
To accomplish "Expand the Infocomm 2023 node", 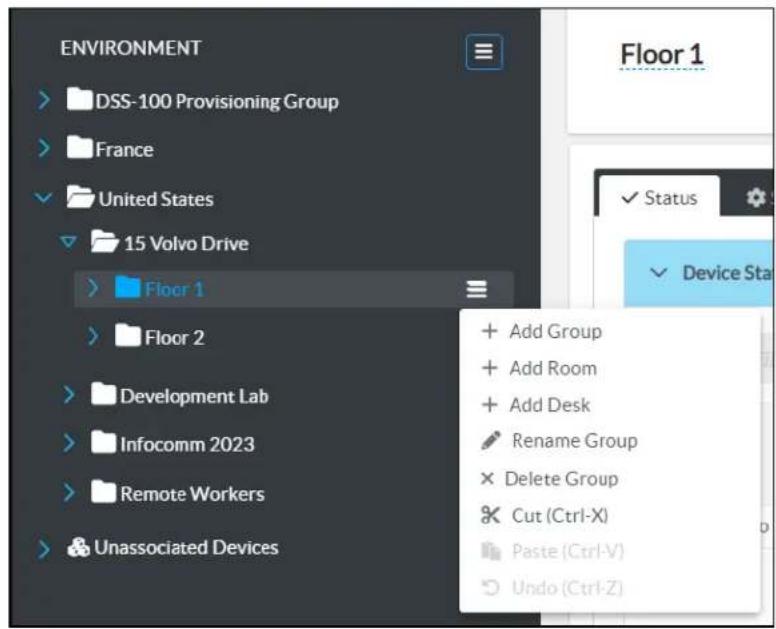I will tap(69, 443).
